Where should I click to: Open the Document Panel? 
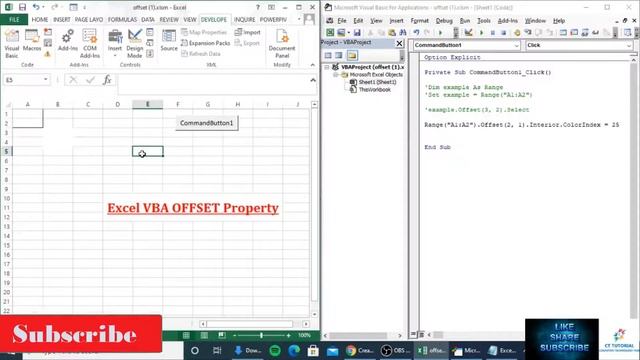(x=282, y=44)
